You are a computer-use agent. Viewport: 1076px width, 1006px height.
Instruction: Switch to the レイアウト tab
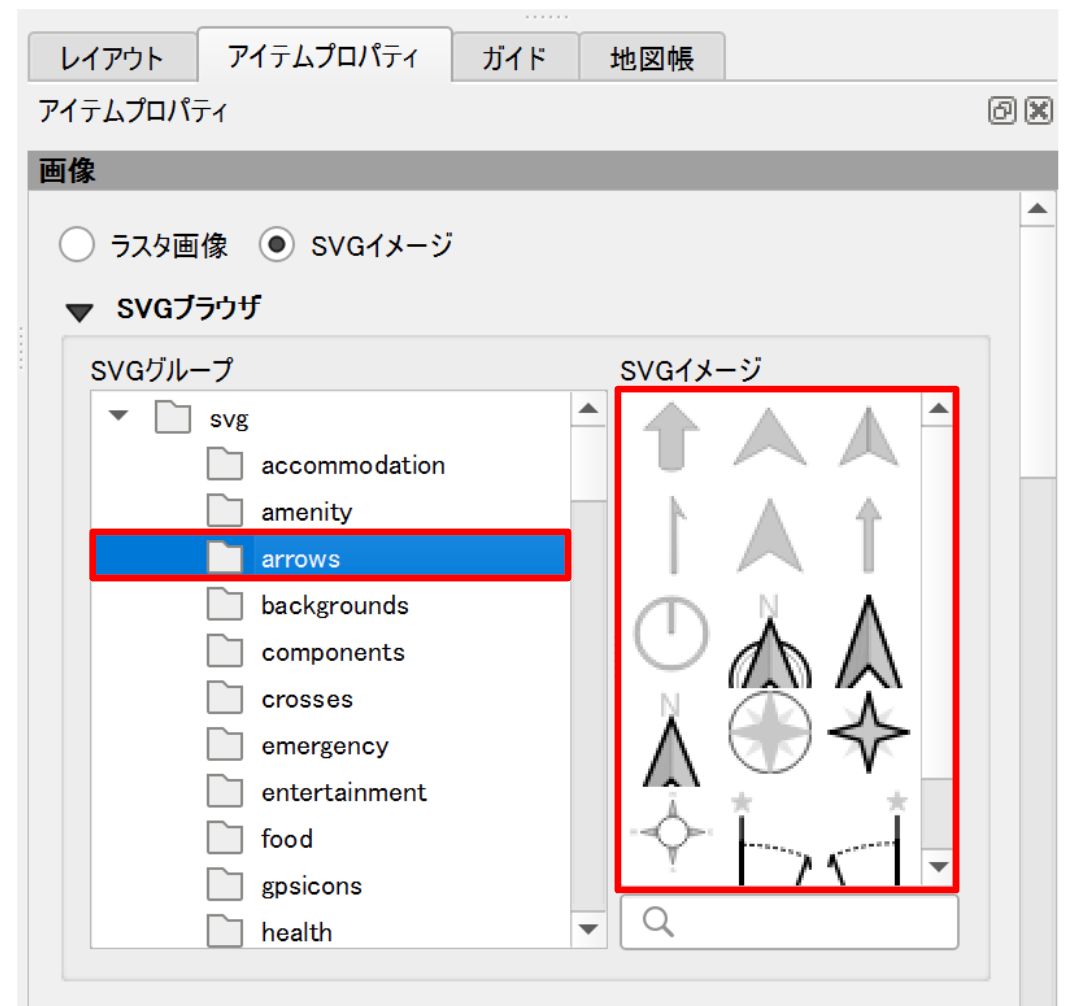tap(112, 58)
